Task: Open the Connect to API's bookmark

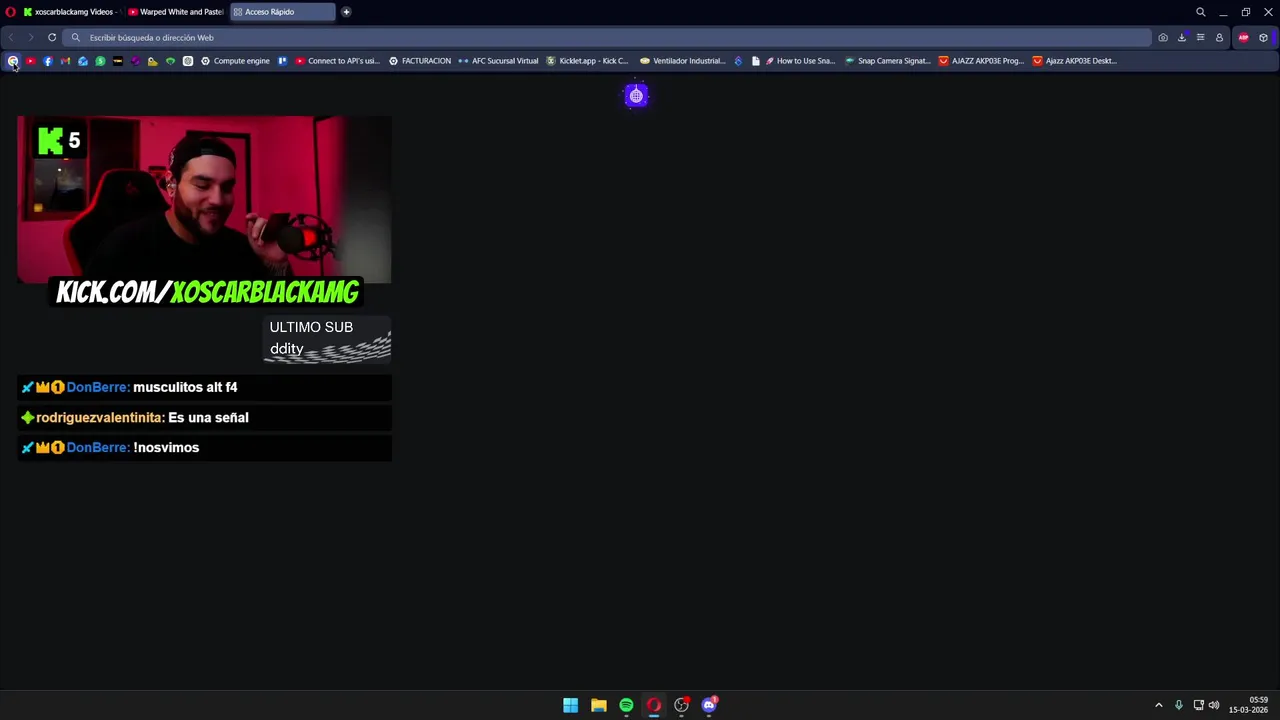Action: point(337,61)
